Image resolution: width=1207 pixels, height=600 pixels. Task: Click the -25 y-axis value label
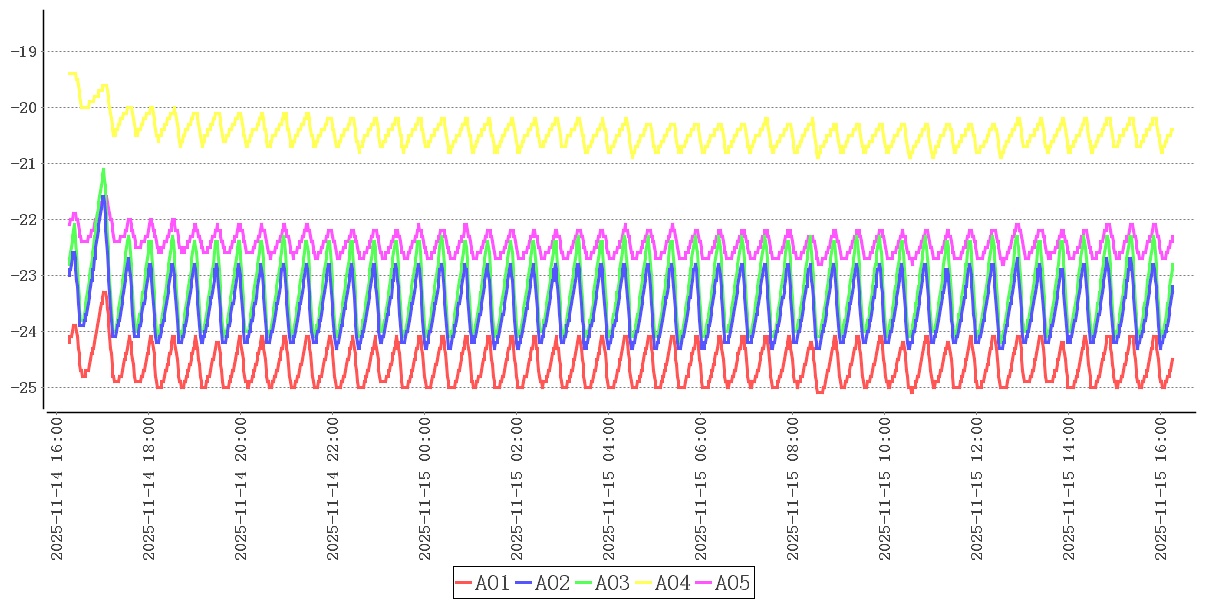[22, 387]
